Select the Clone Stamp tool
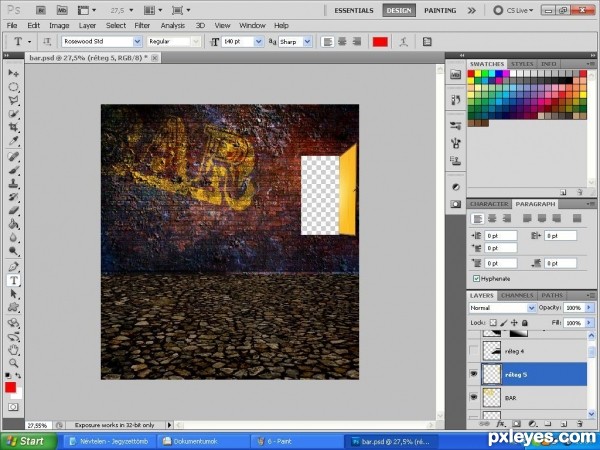600x450 pixels. pyautogui.click(x=13, y=184)
